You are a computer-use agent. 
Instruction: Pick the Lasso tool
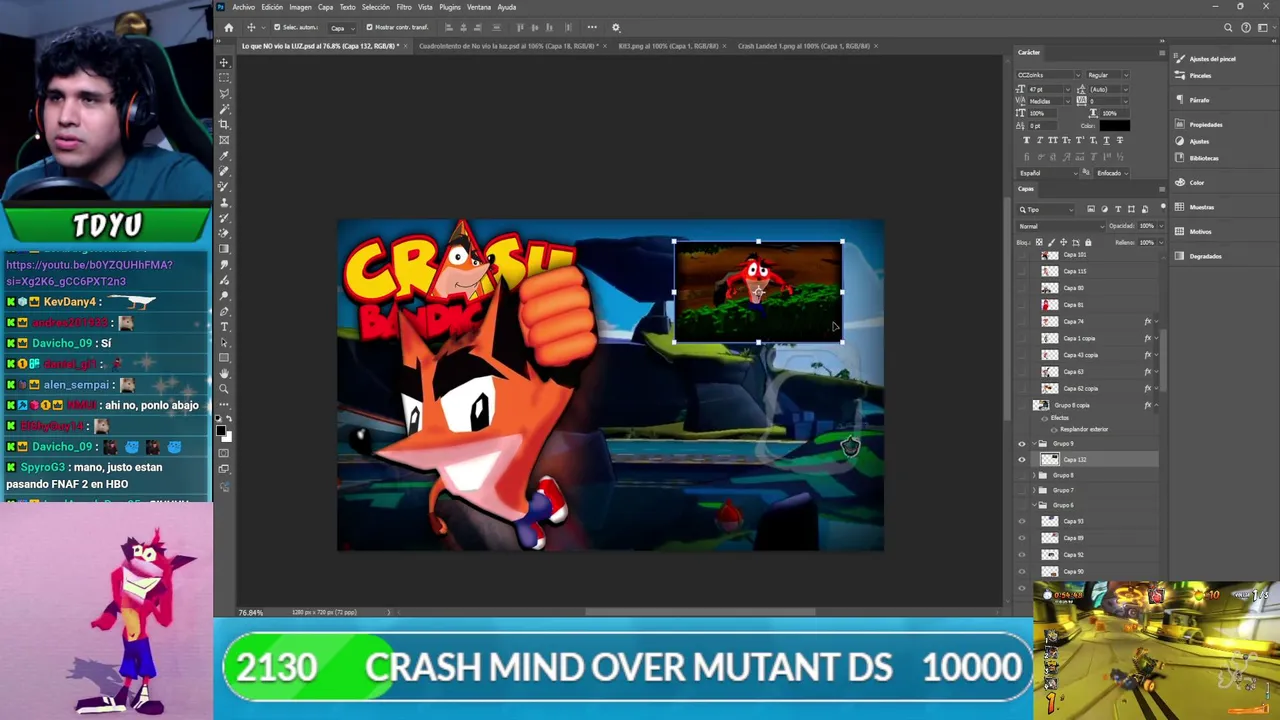tap(224, 93)
